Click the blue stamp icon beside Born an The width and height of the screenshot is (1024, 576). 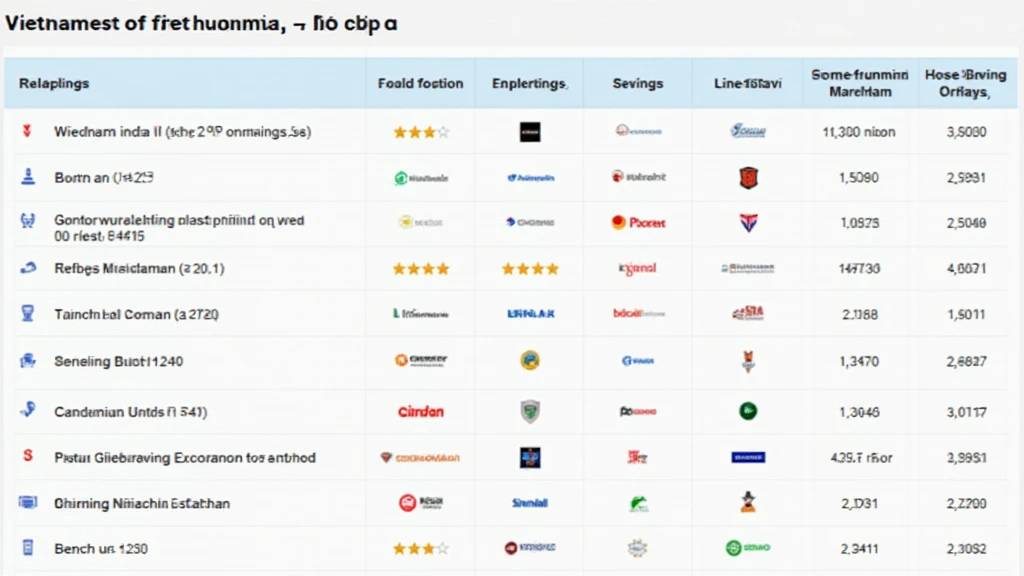coord(28,176)
